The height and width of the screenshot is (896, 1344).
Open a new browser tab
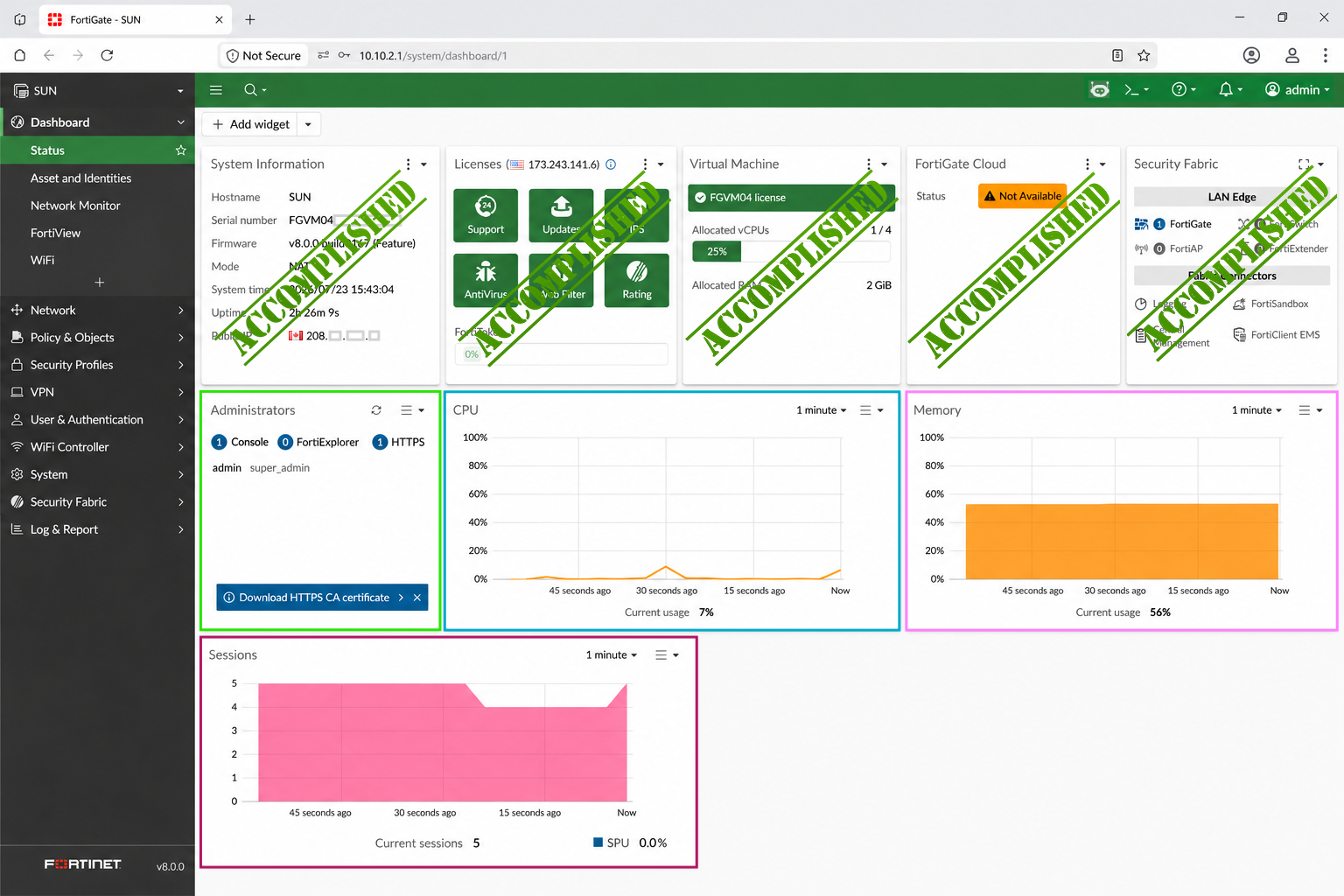pyautogui.click(x=250, y=19)
